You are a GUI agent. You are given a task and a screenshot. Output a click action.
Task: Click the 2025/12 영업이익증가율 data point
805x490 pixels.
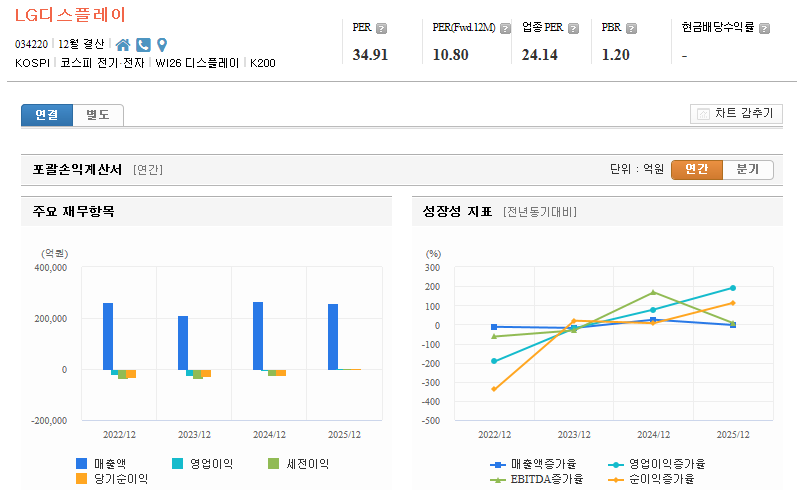733,288
